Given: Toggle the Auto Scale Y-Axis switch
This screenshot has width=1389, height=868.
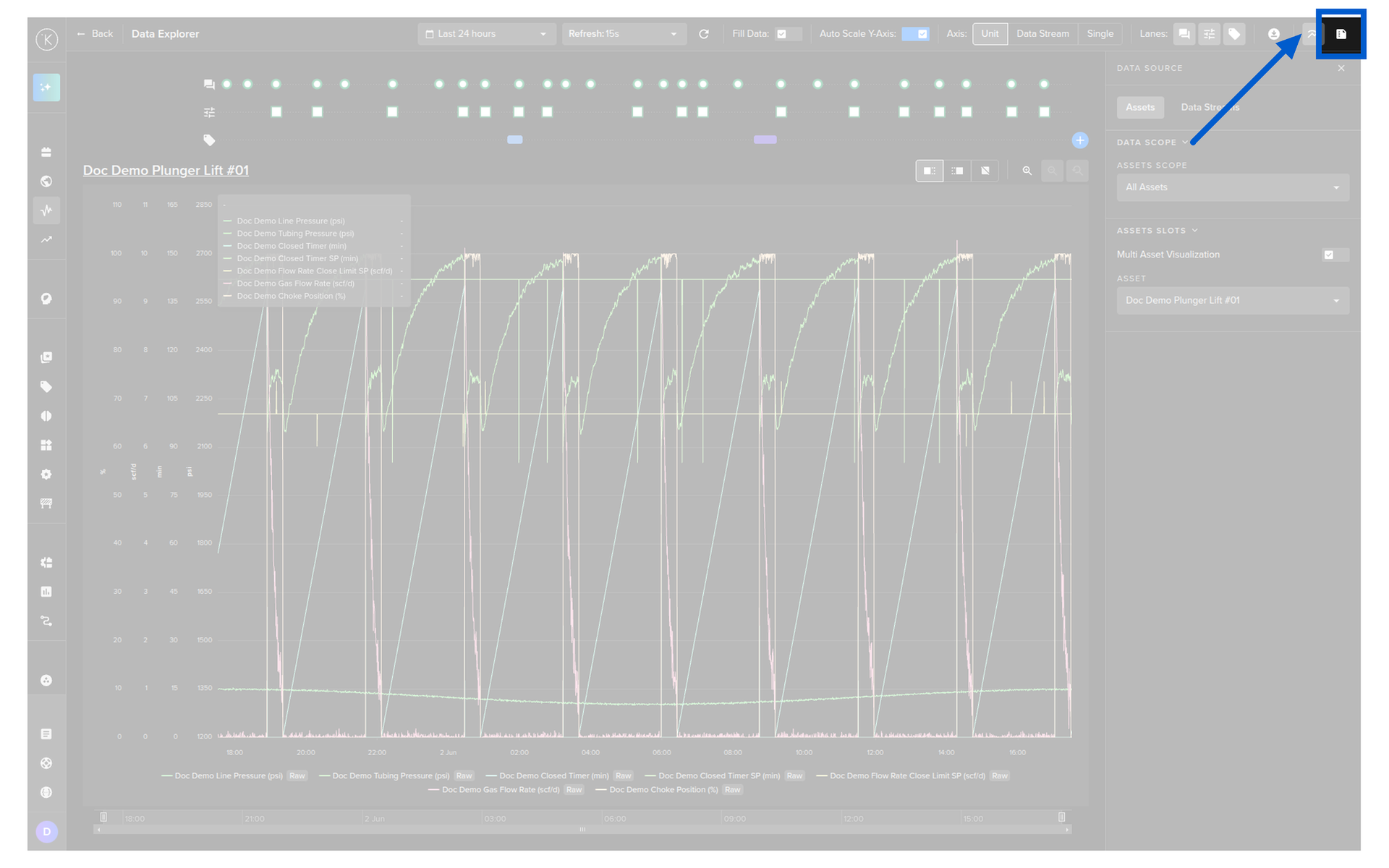Looking at the screenshot, I should tap(915, 34).
